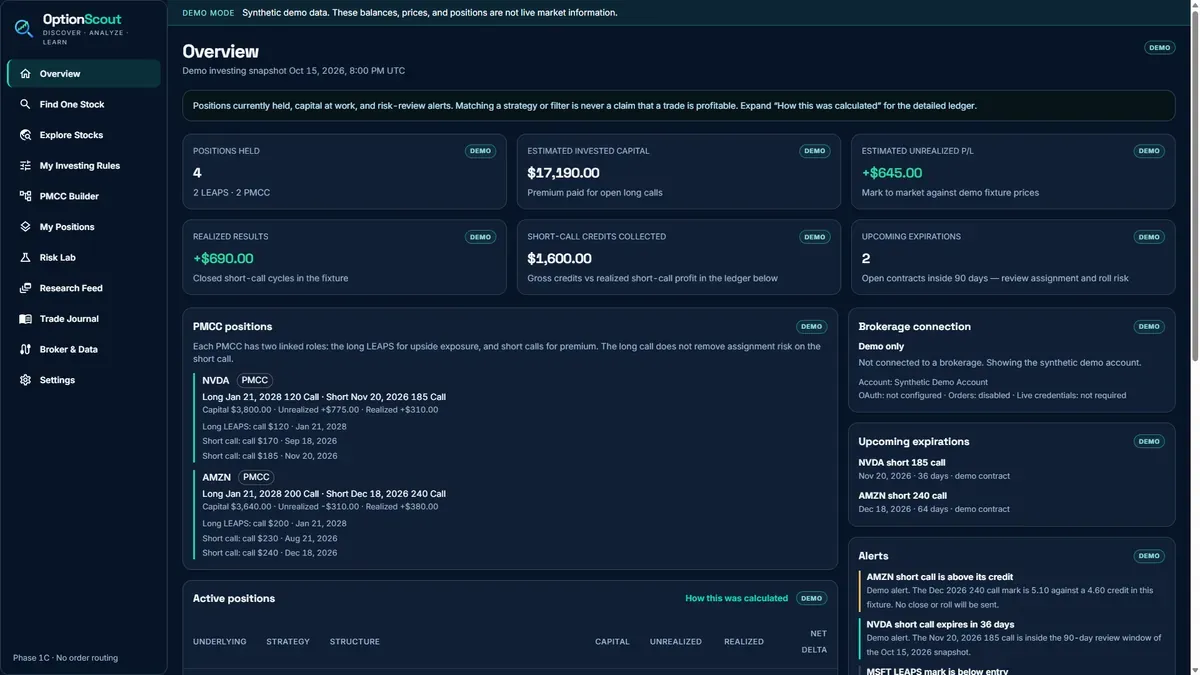The height and width of the screenshot is (675, 1200).
Task: Click the STRUCTURE column header
Action: [355, 641]
